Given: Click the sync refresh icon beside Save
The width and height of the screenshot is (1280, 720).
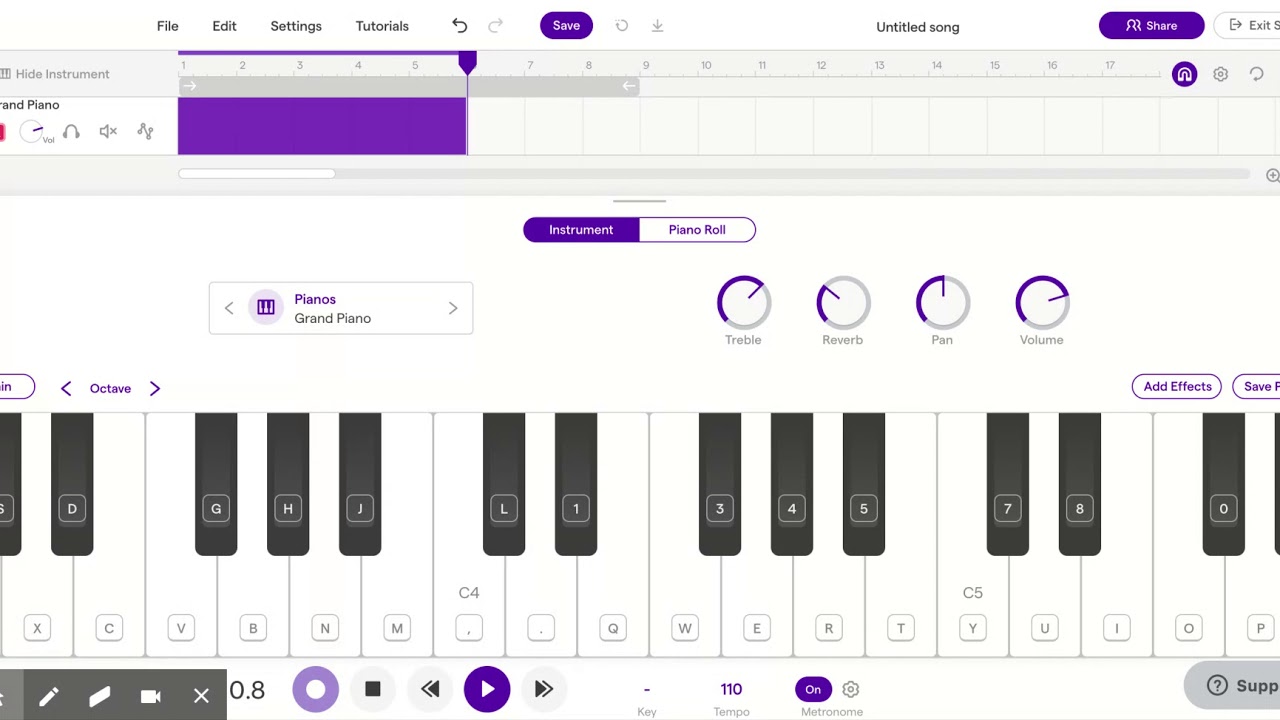Looking at the screenshot, I should pos(622,26).
